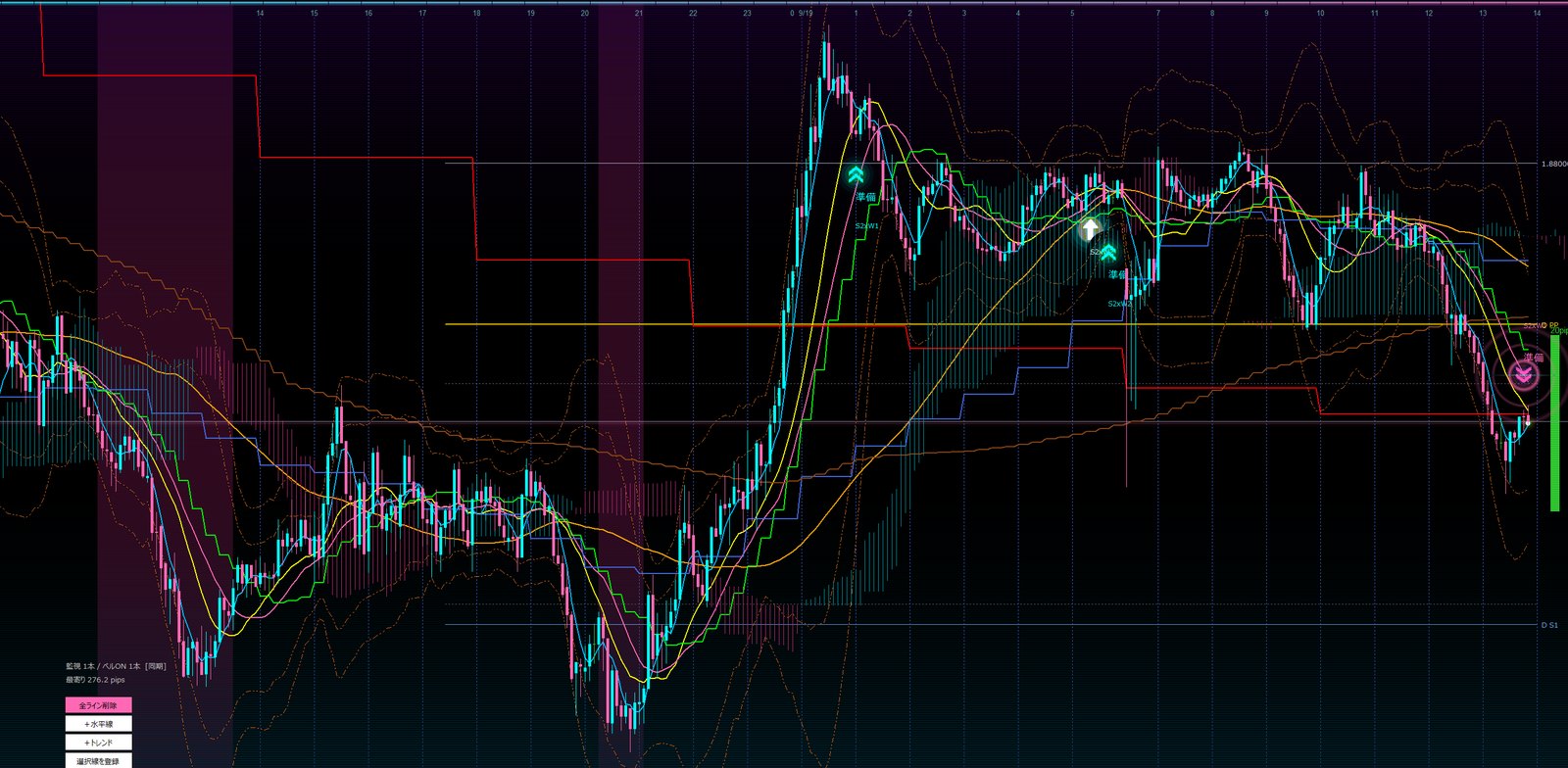The height and width of the screenshot is (768, 1568).
Task: Click the S2xW1 label
Action: click(867, 225)
